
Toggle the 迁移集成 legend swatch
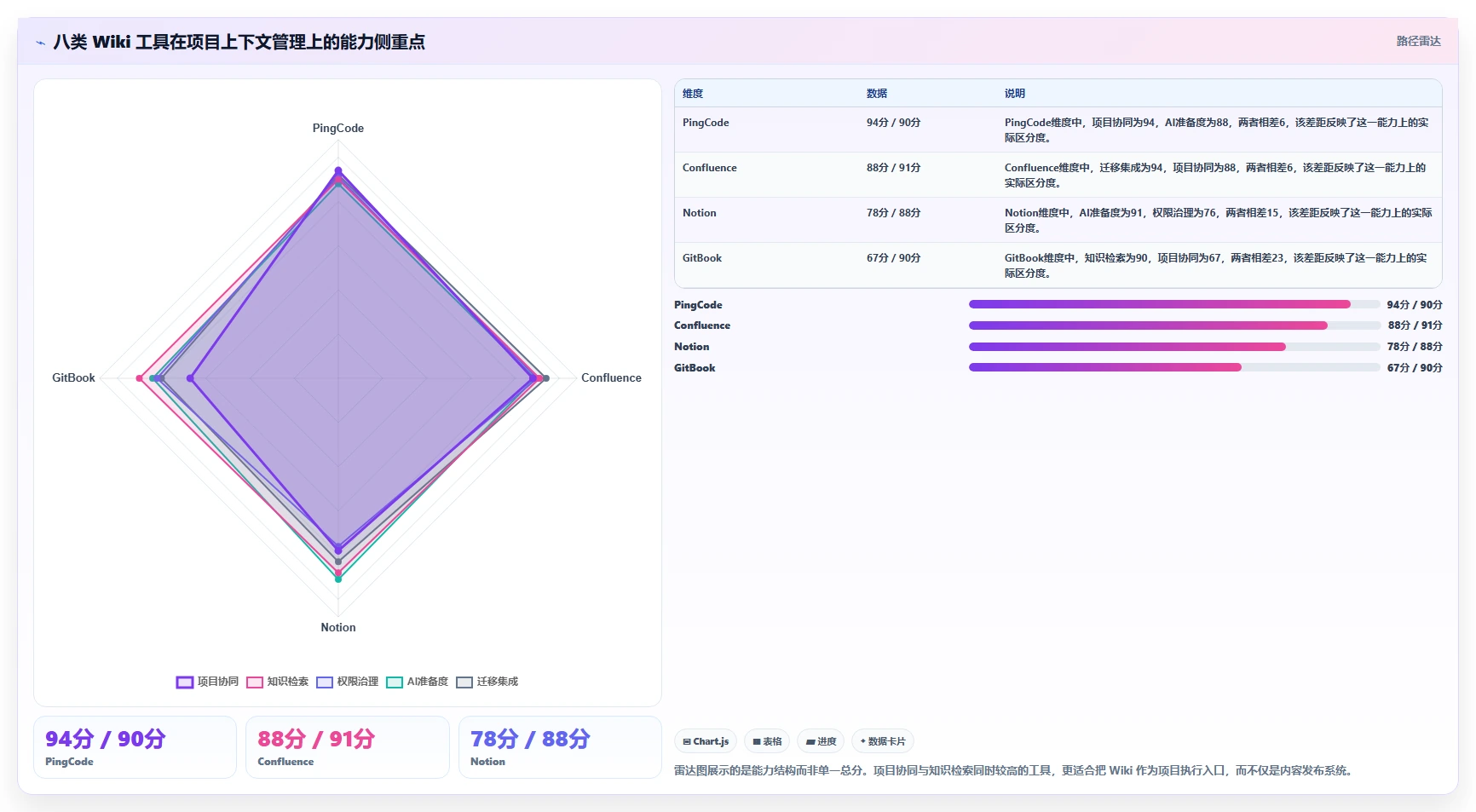tap(464, 682)
